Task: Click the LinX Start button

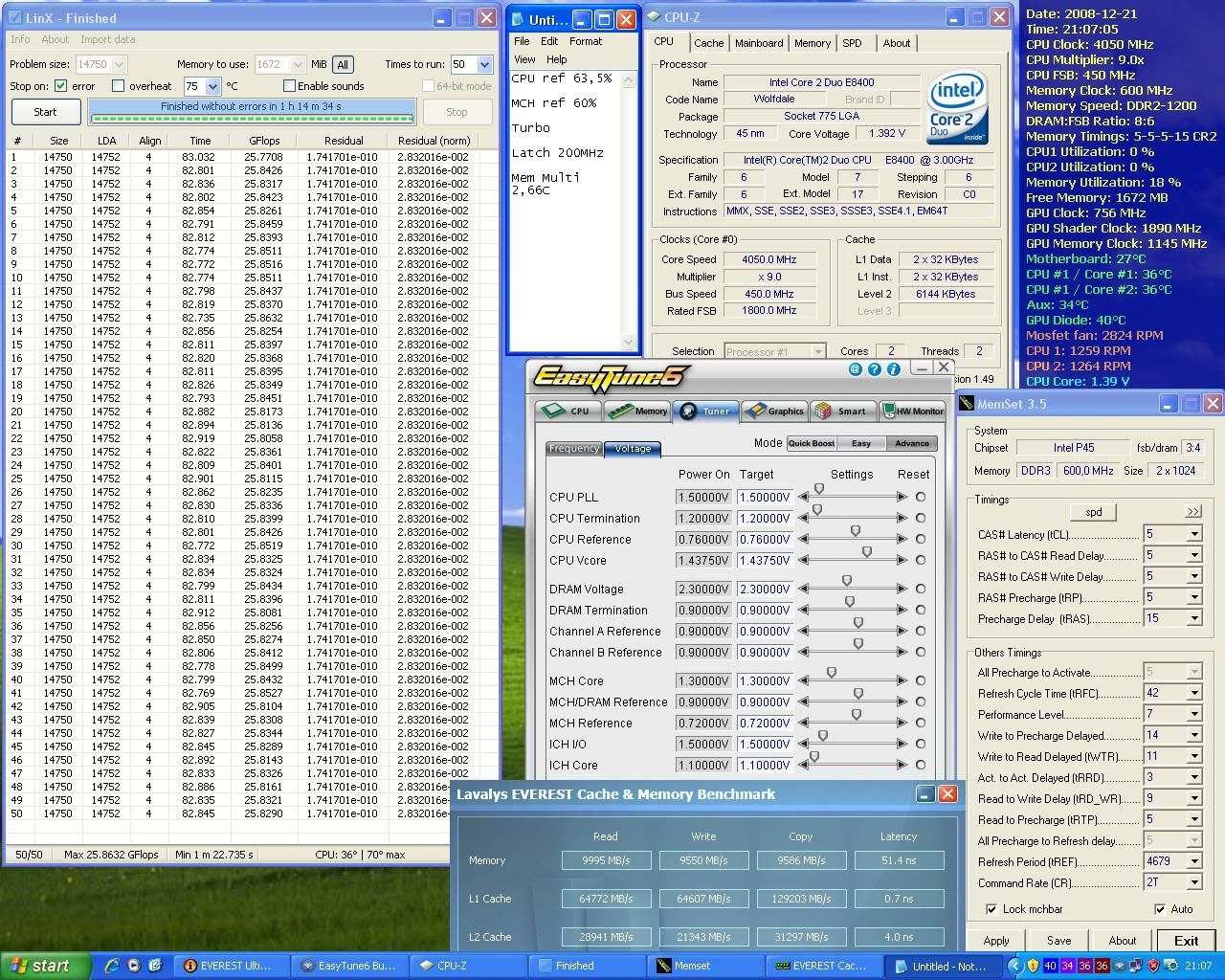Action: [45, 112]
